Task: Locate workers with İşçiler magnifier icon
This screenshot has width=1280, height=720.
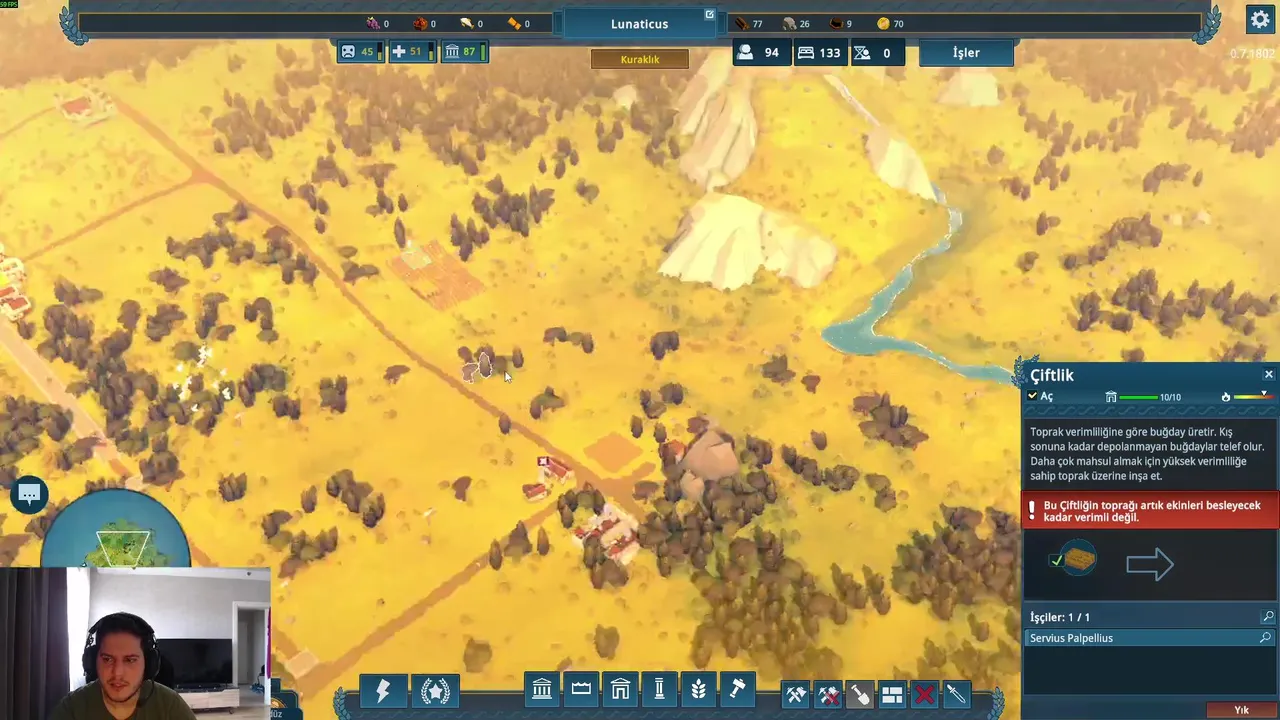Action: (1268, 617)
